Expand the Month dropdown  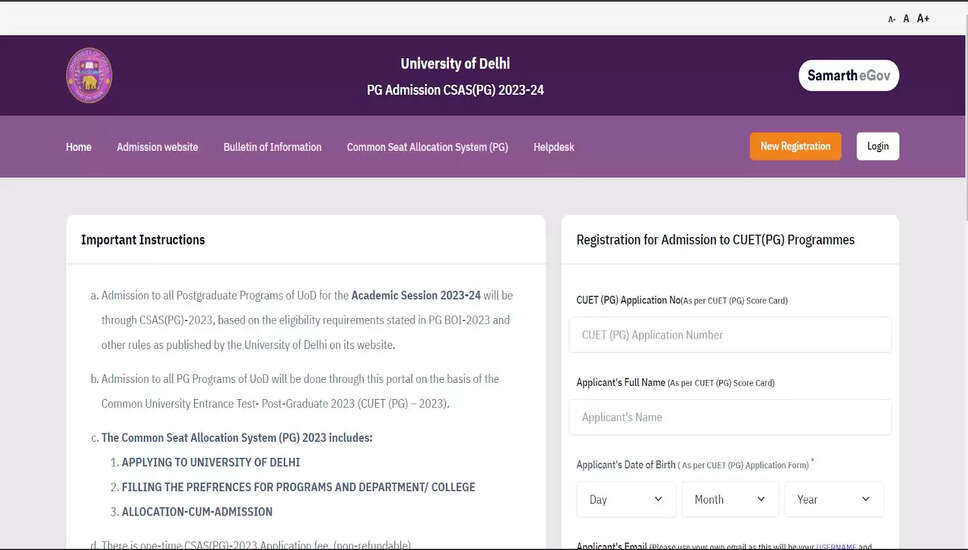point(729,499)
